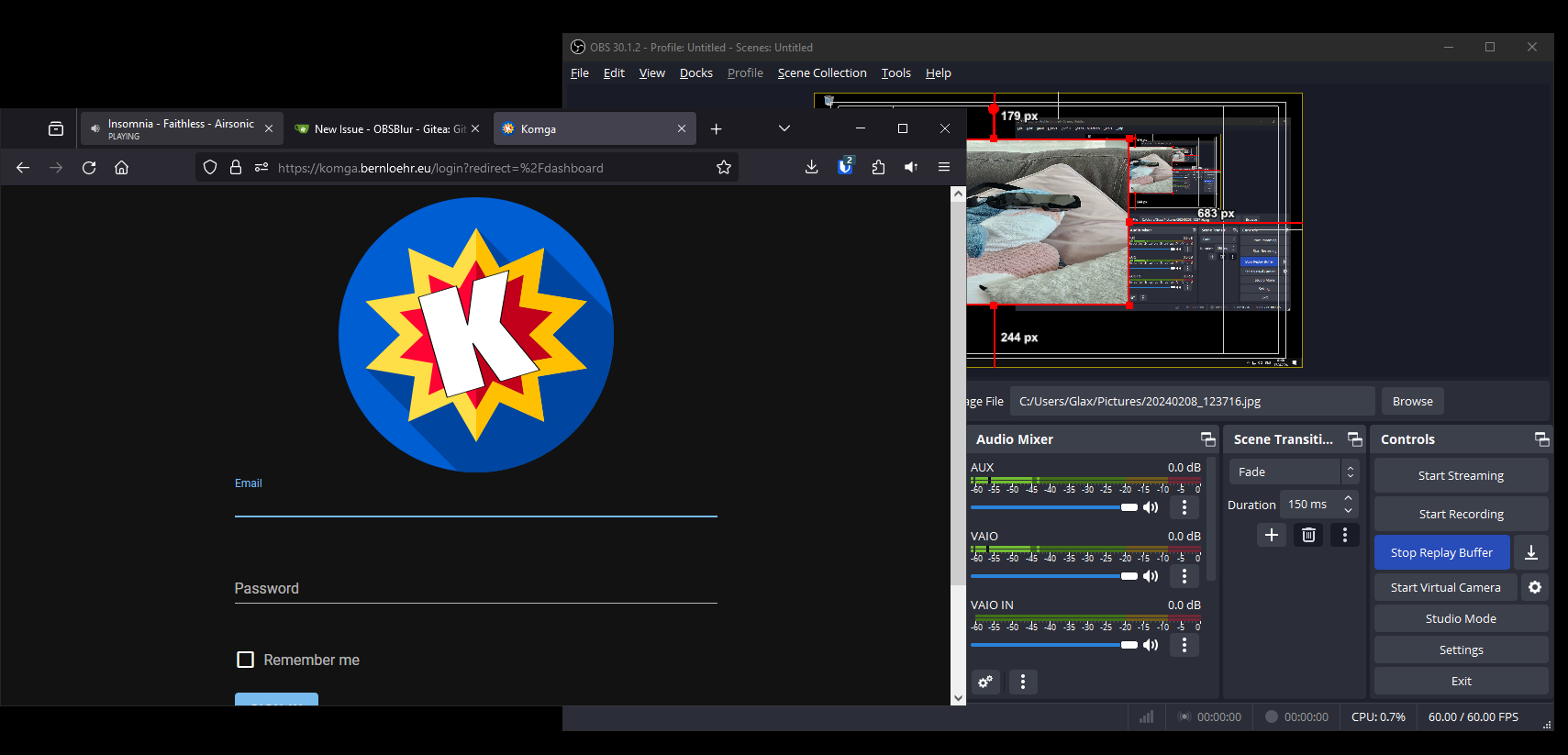Mute the AUX audio channel
This screenshot has height=755, width=1568.
point(1151,507)
